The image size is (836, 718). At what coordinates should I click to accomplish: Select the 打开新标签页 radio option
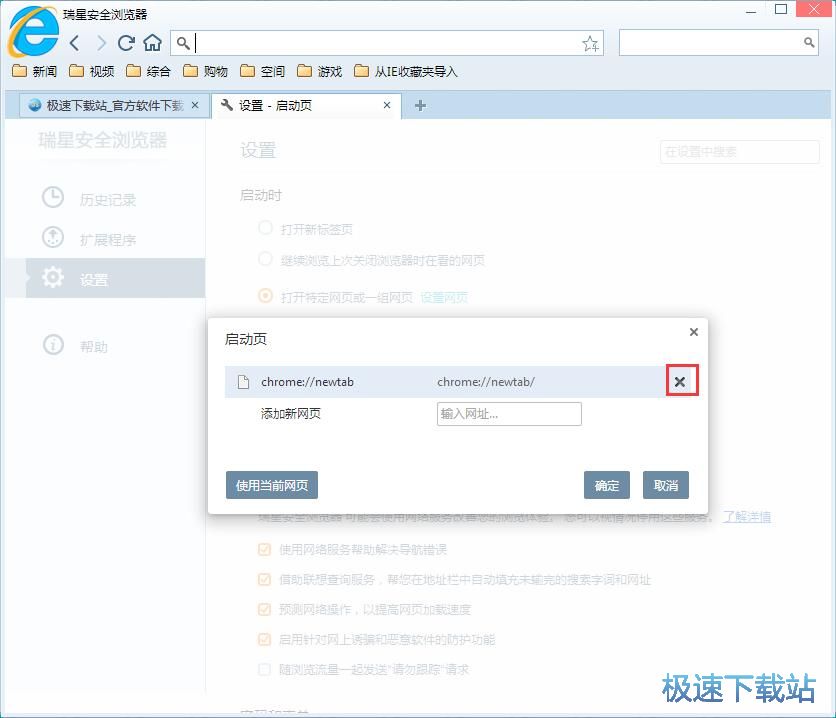point(265,229)
